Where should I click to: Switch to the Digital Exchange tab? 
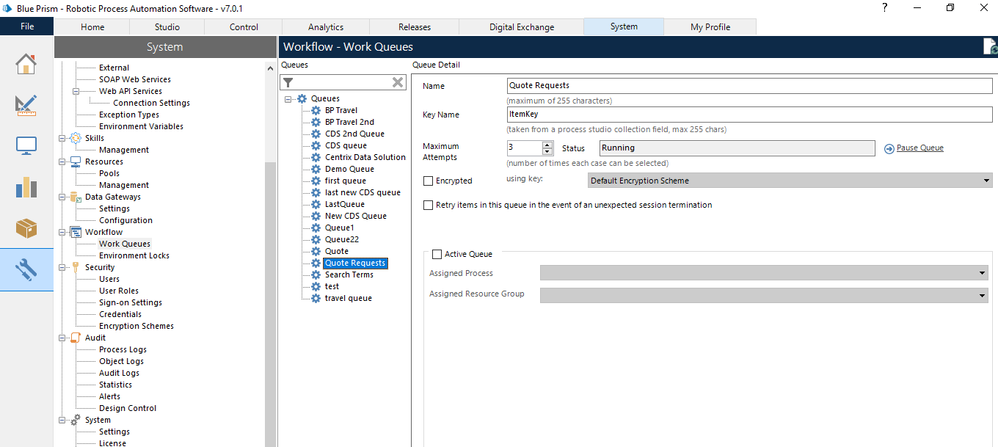pos(521,27)
